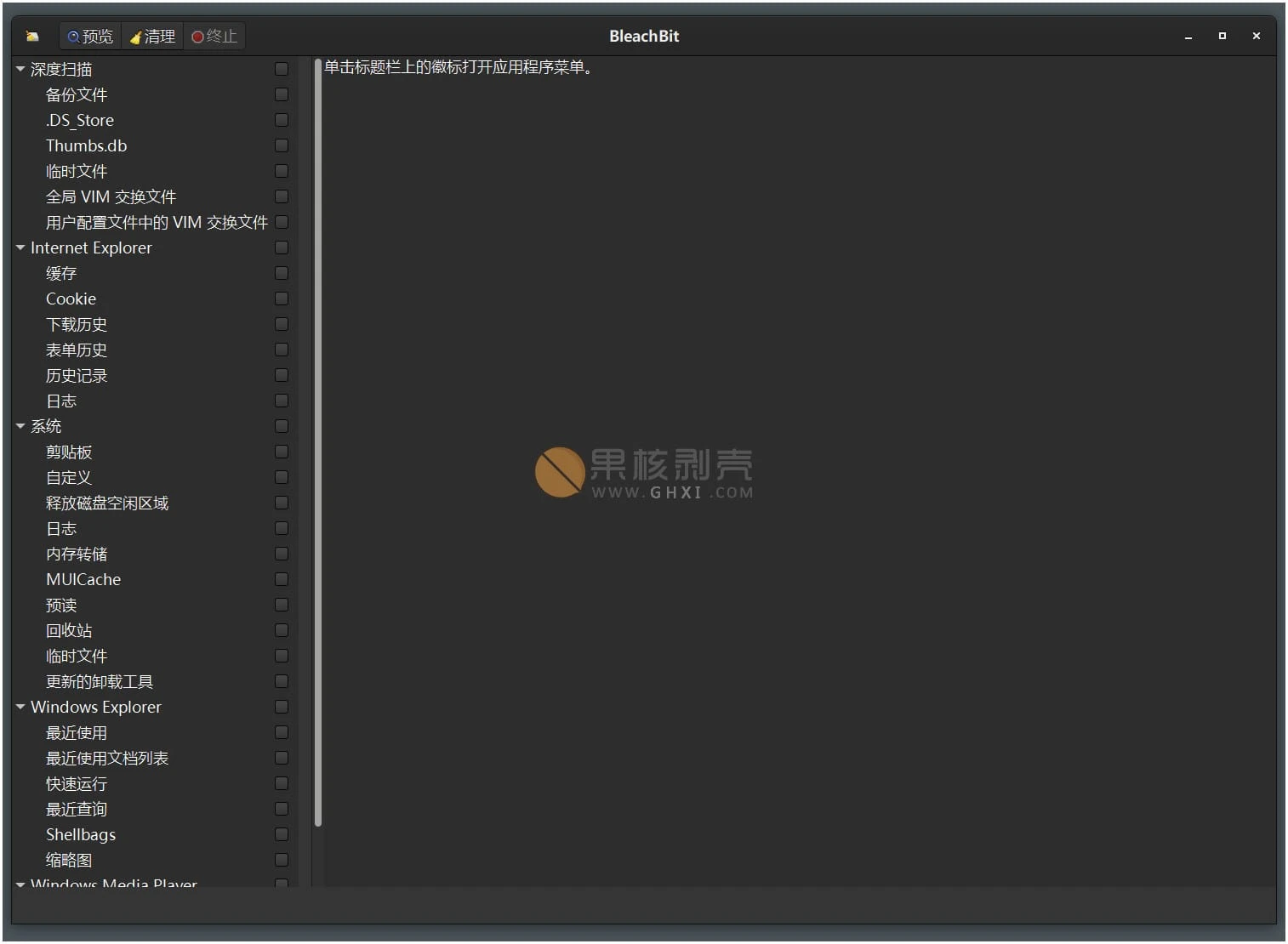
Task: Check the MUICache option
Action: coord(282,579)
